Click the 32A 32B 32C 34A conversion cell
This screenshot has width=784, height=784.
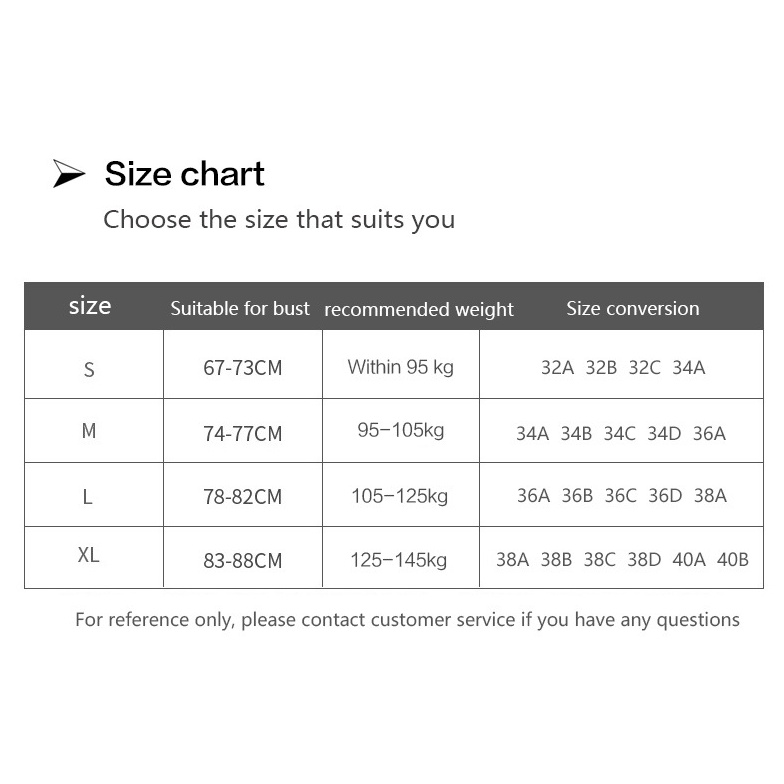(x=623, y=367)
